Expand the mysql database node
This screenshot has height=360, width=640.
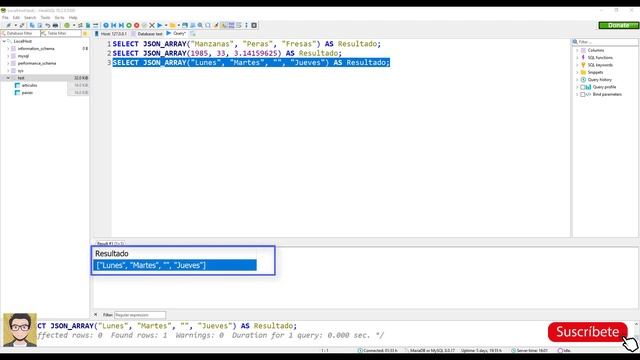(8, 56)
